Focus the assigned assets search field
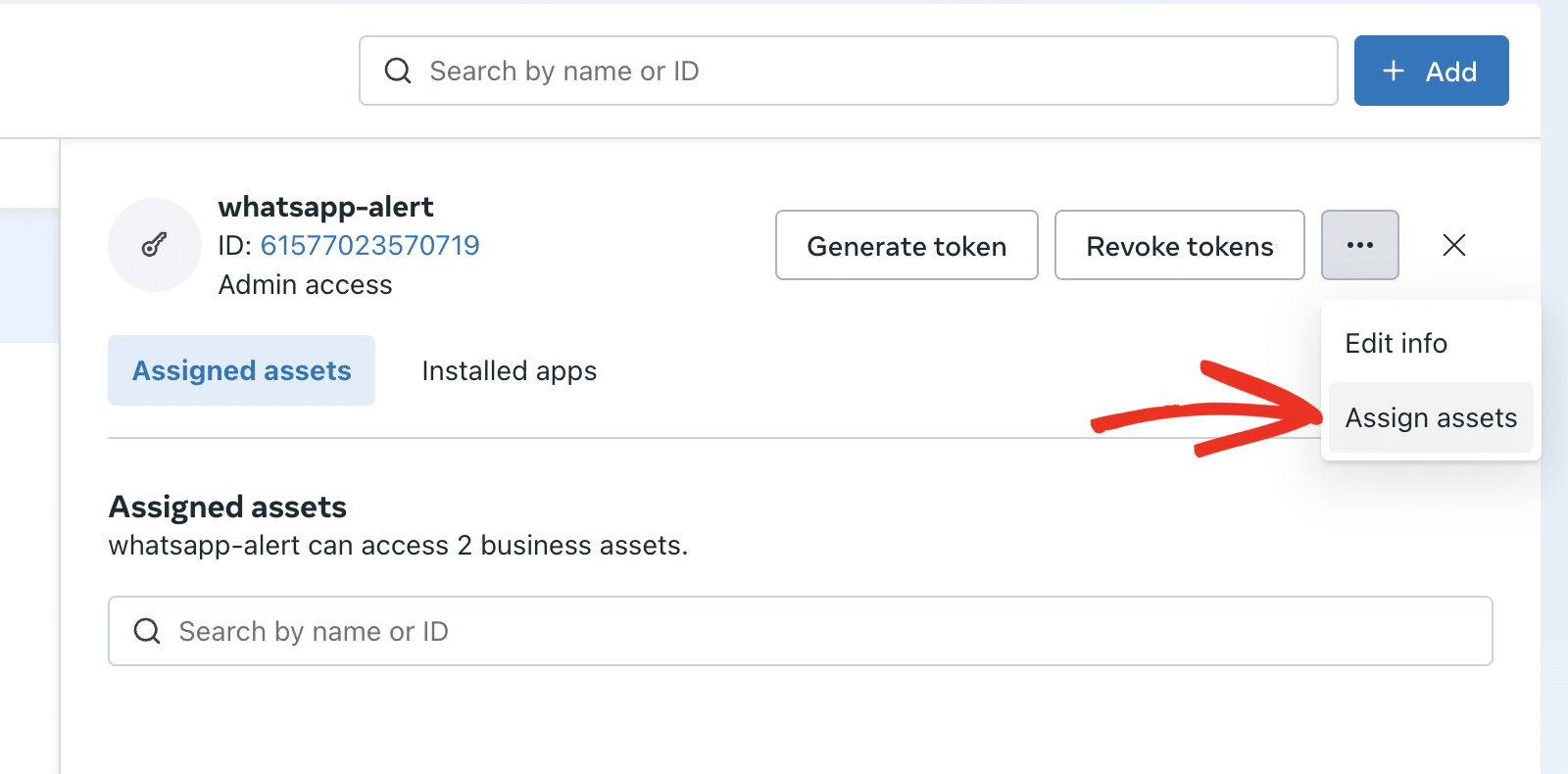Viewport: 1568px width, 774px height. 801,631
